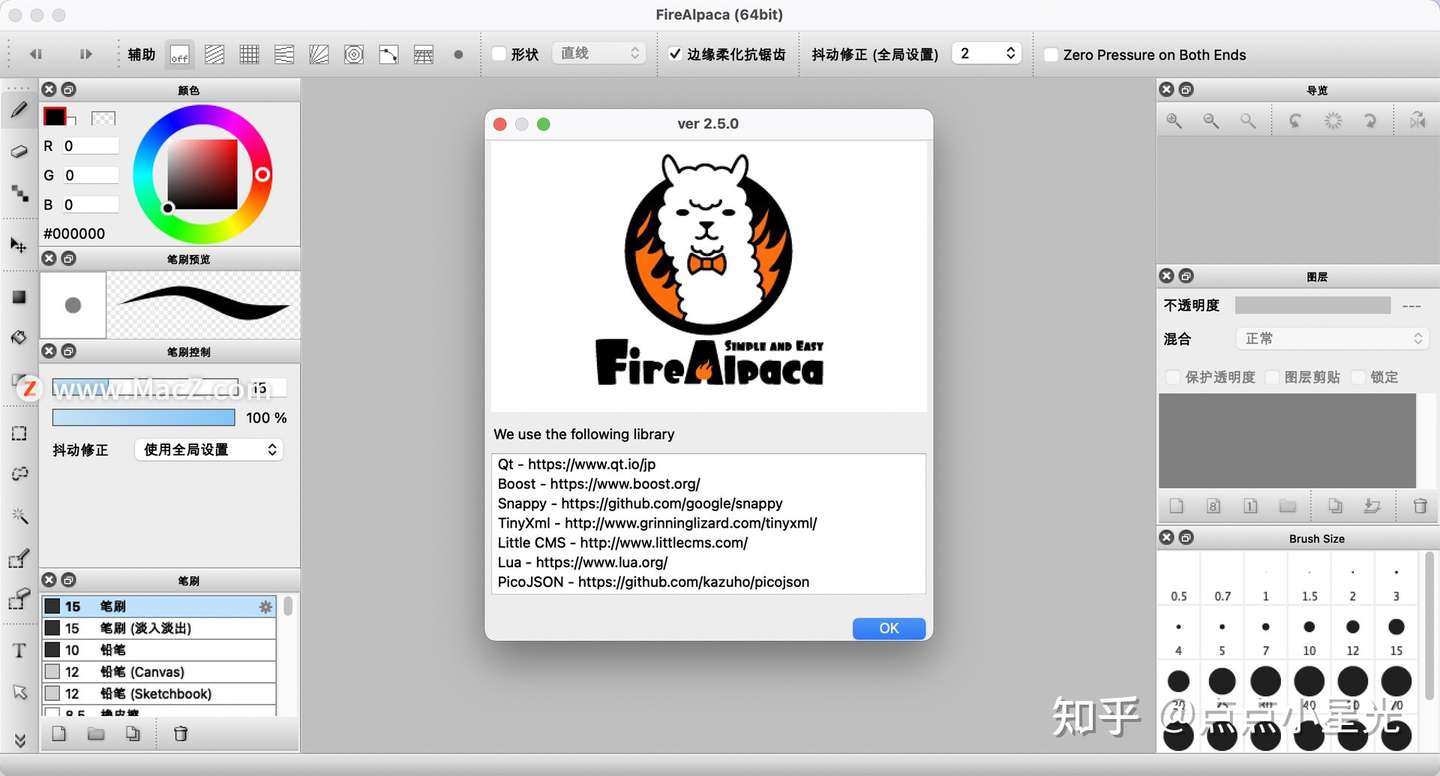
Task: Select the Magic Wand tool
Action: click(x=19, y=516)
